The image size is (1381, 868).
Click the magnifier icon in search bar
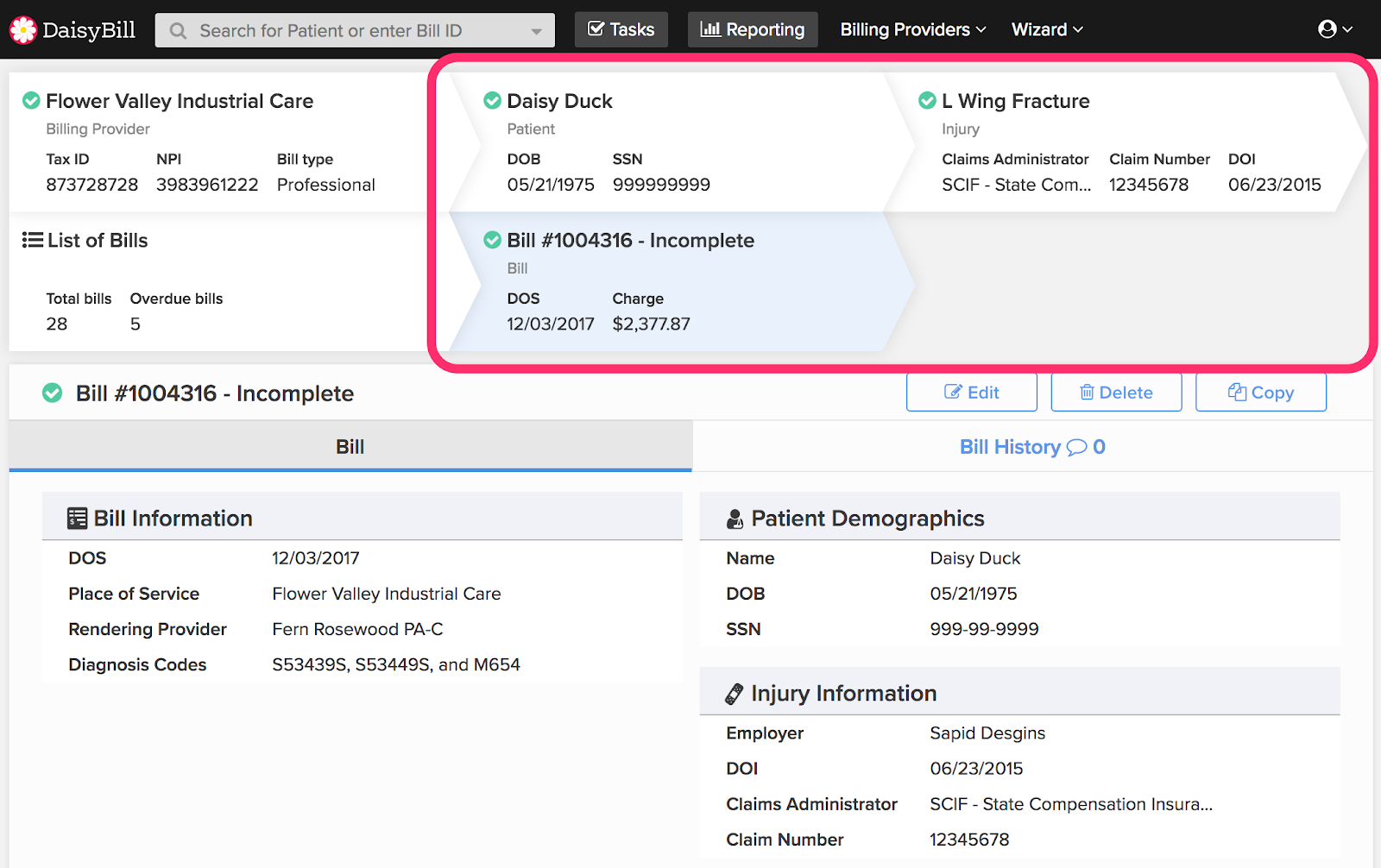point(179,31)
